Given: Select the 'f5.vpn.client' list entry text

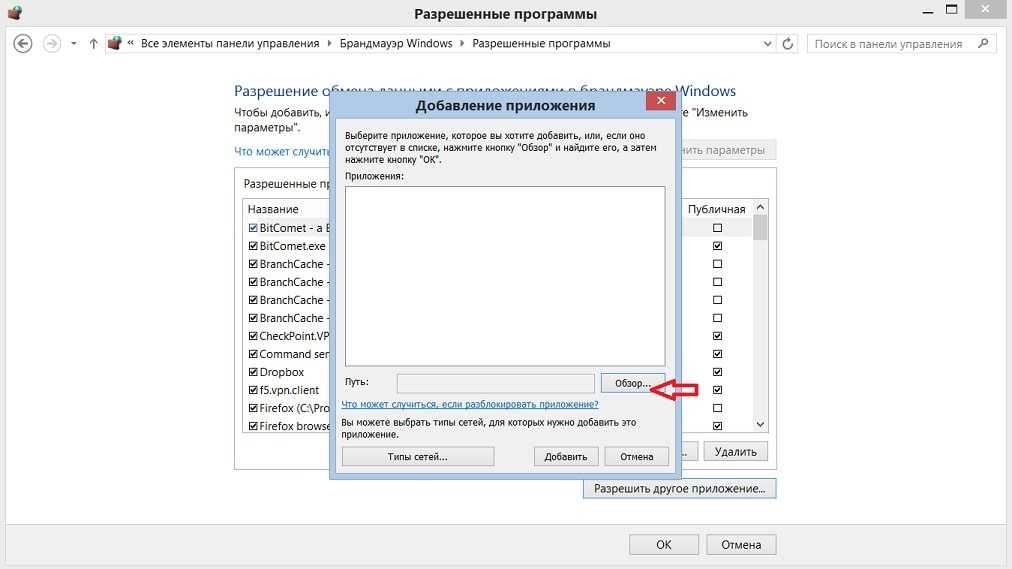Looking at the screenshot, I should pos(289,390).
